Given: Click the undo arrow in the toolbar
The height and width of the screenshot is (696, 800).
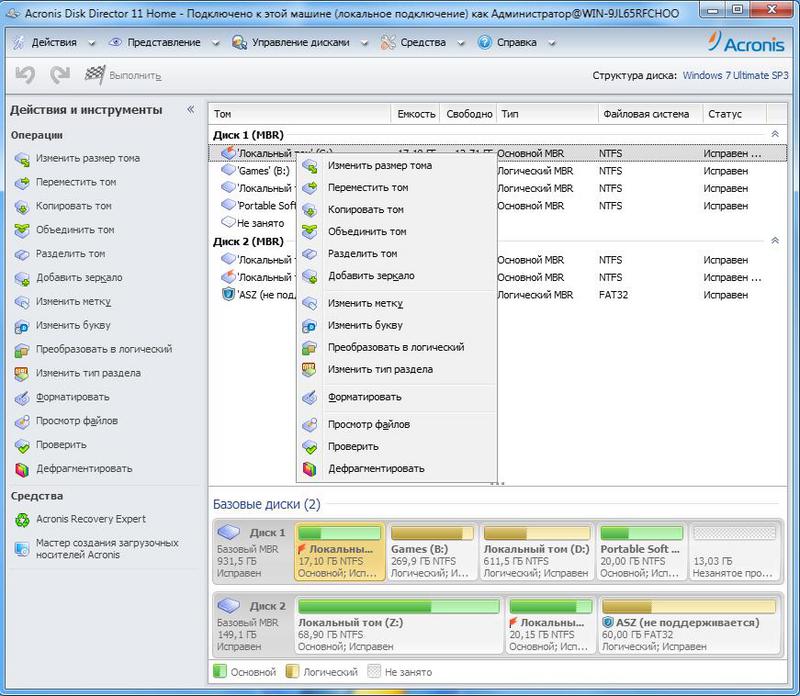Looking at the screenshot, I should coord(25,75).
